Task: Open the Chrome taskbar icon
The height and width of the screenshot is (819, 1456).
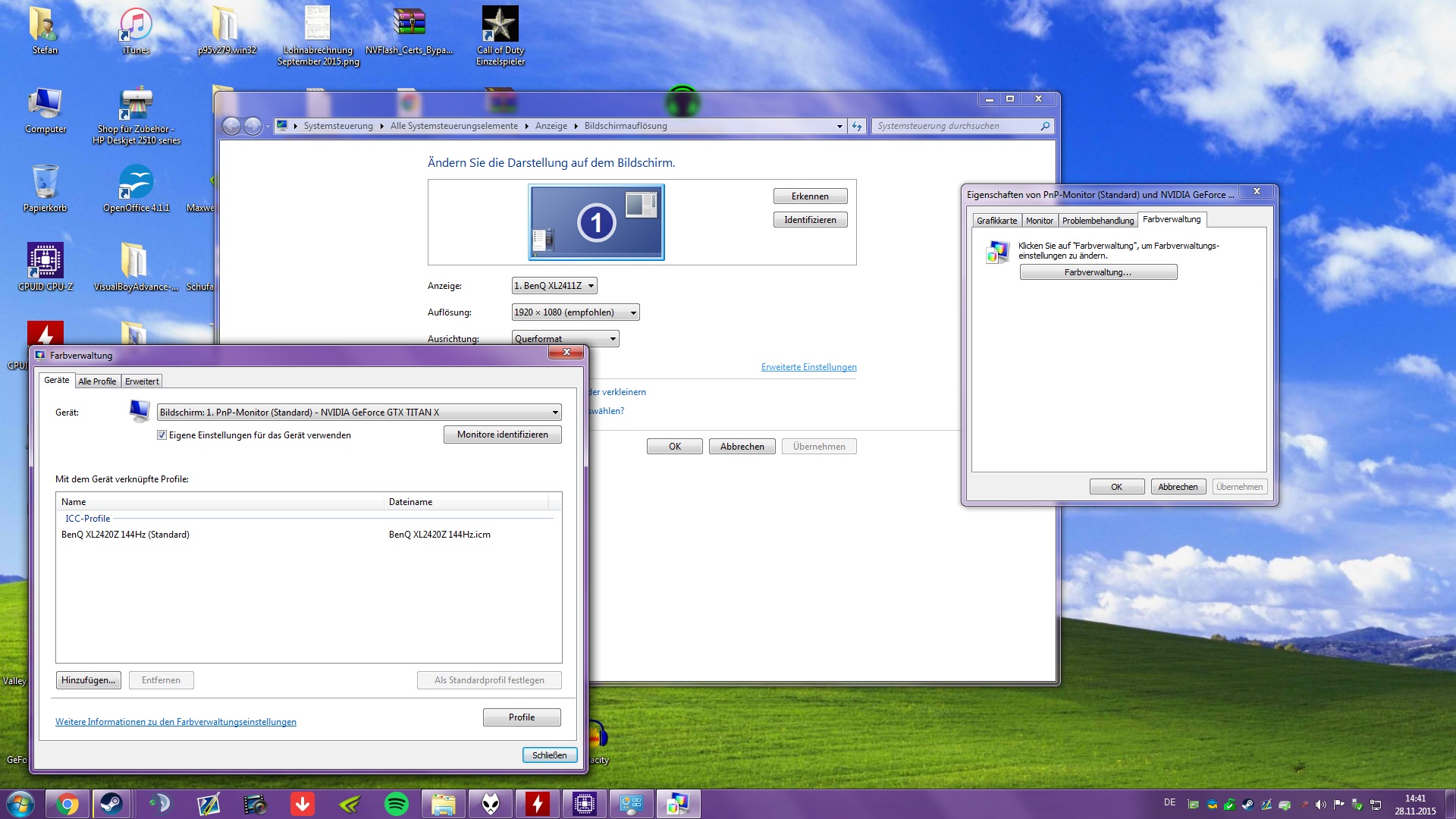Action: point(67,804)
